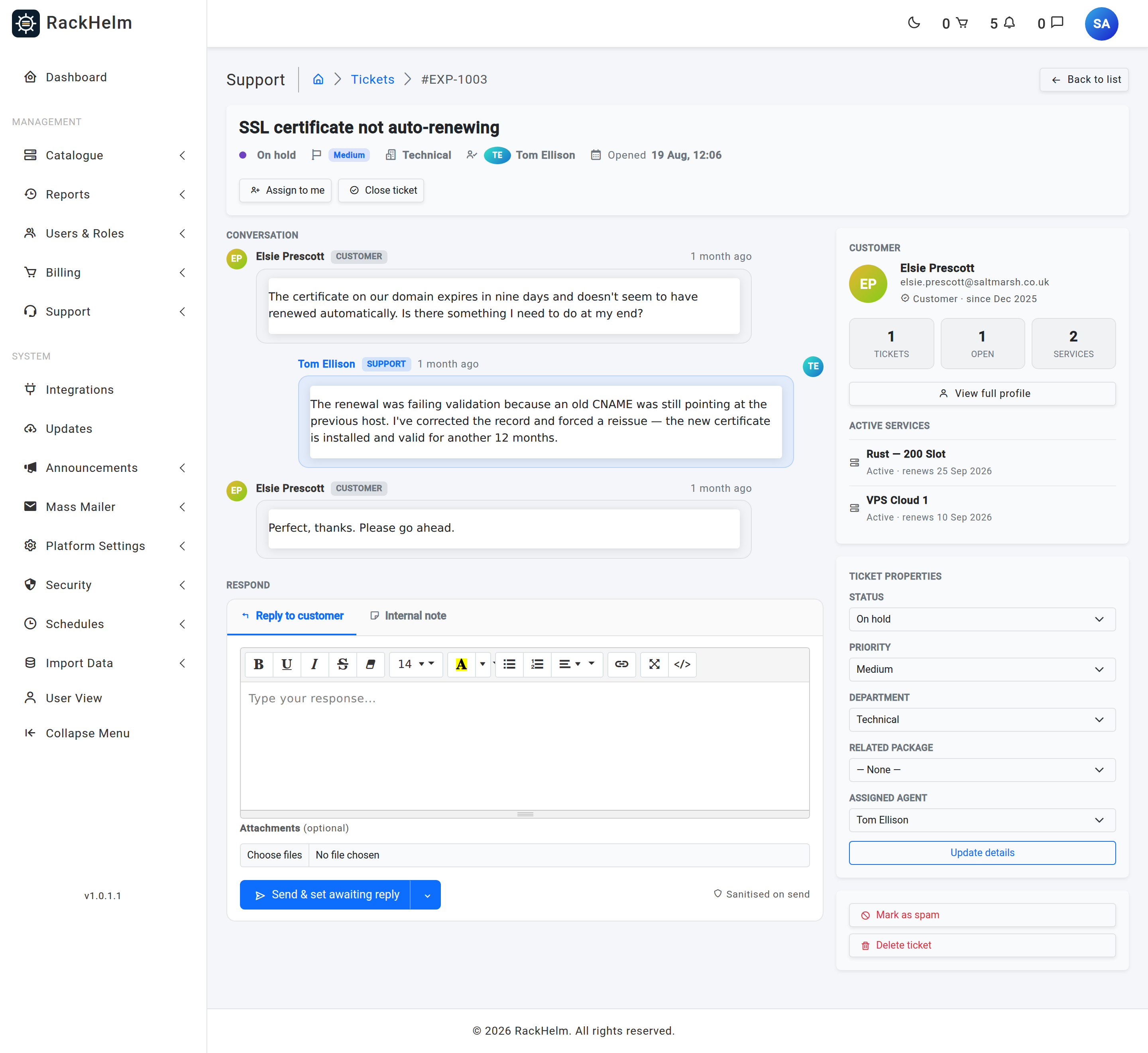Insert a link in the editor
1148x1053 pixels.
click(621, 664)
